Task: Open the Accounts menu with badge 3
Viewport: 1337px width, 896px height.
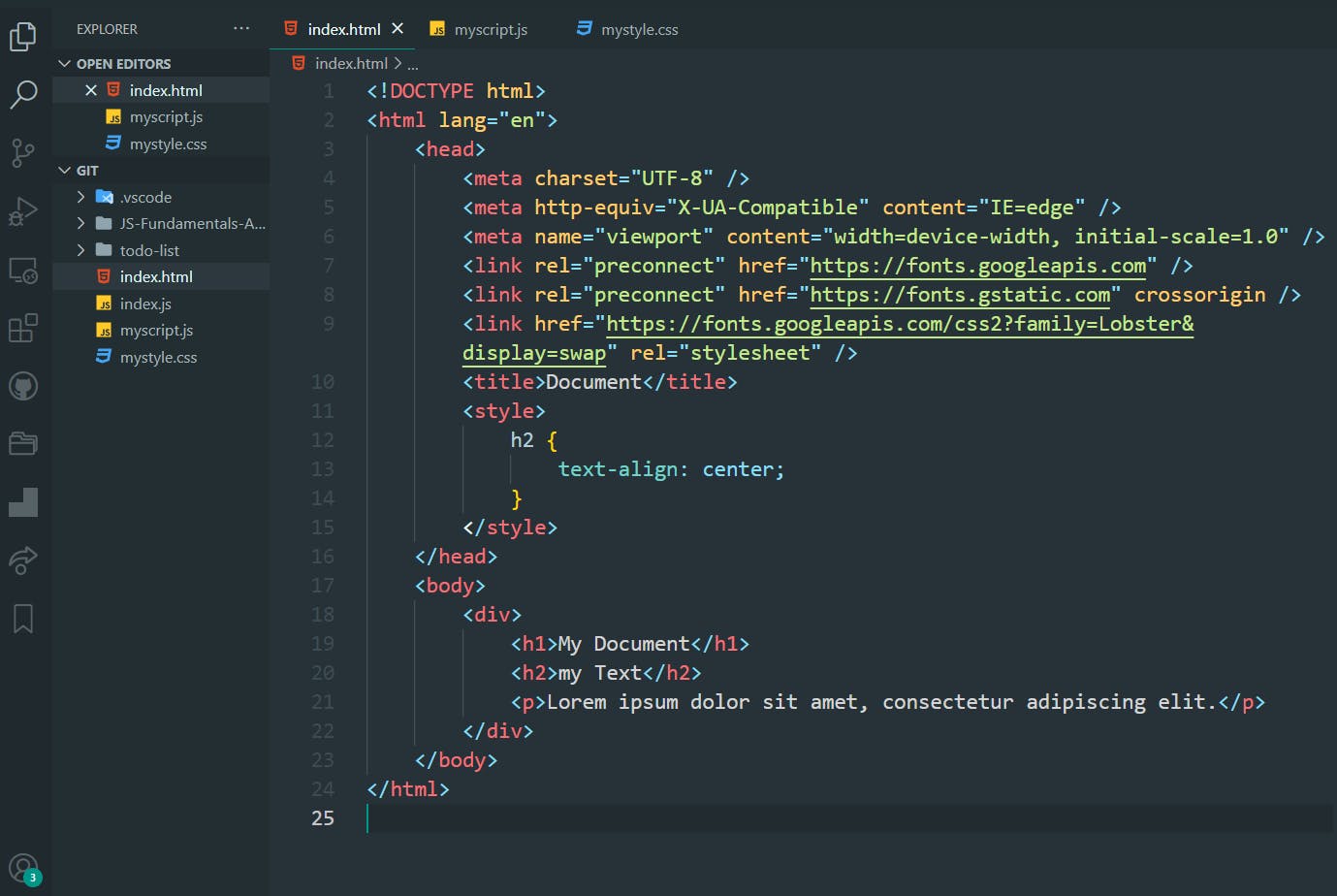Action: (23, 869)
